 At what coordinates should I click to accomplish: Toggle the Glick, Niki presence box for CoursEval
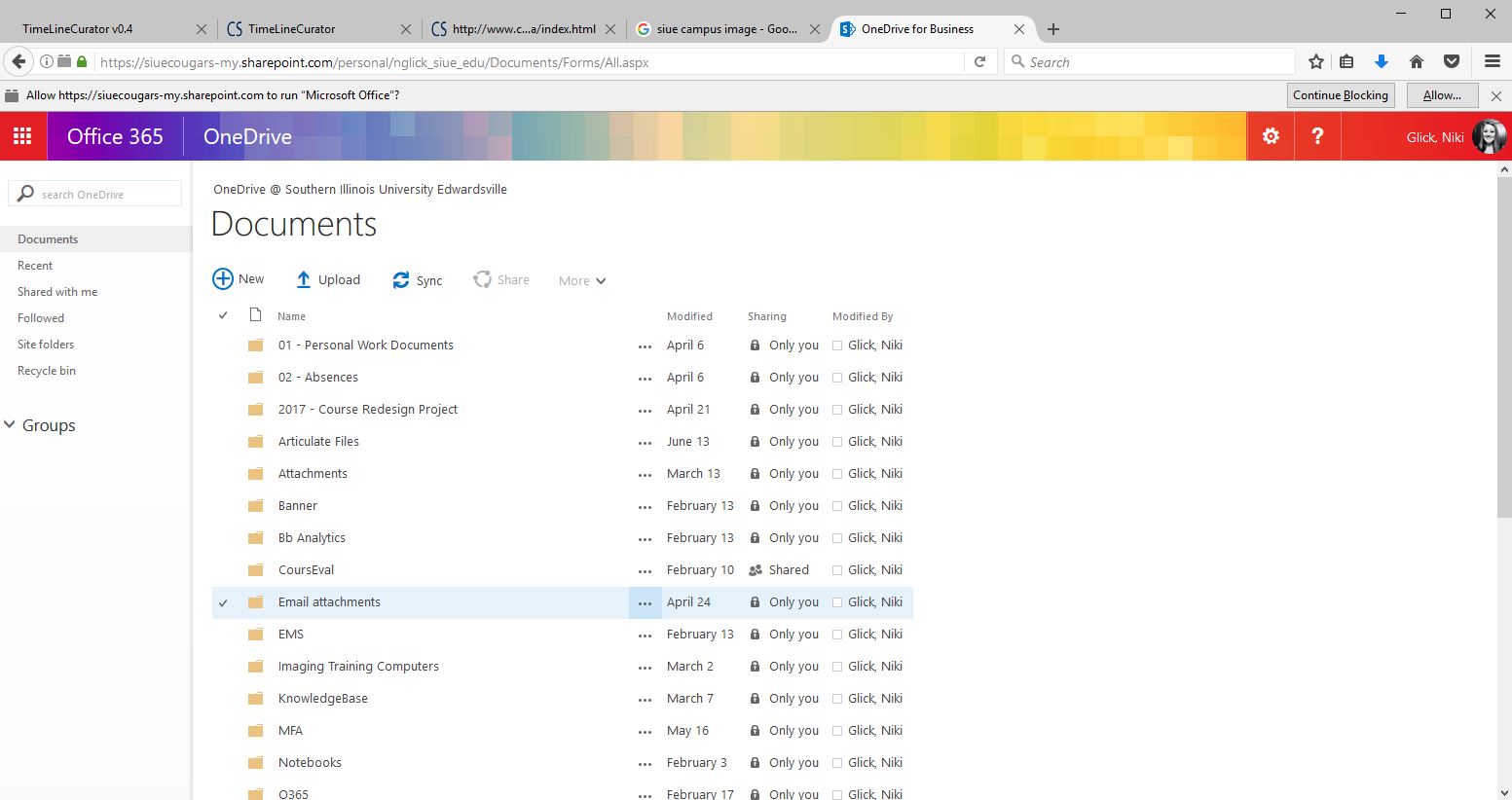(837, 570)
